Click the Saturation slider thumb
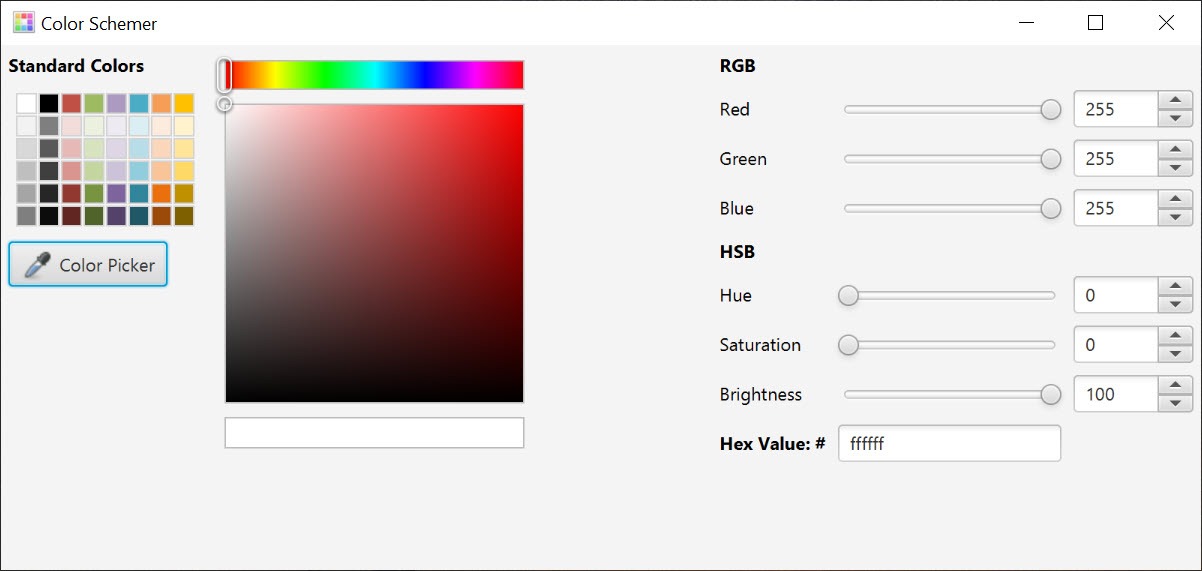 [x=848, y=345]
